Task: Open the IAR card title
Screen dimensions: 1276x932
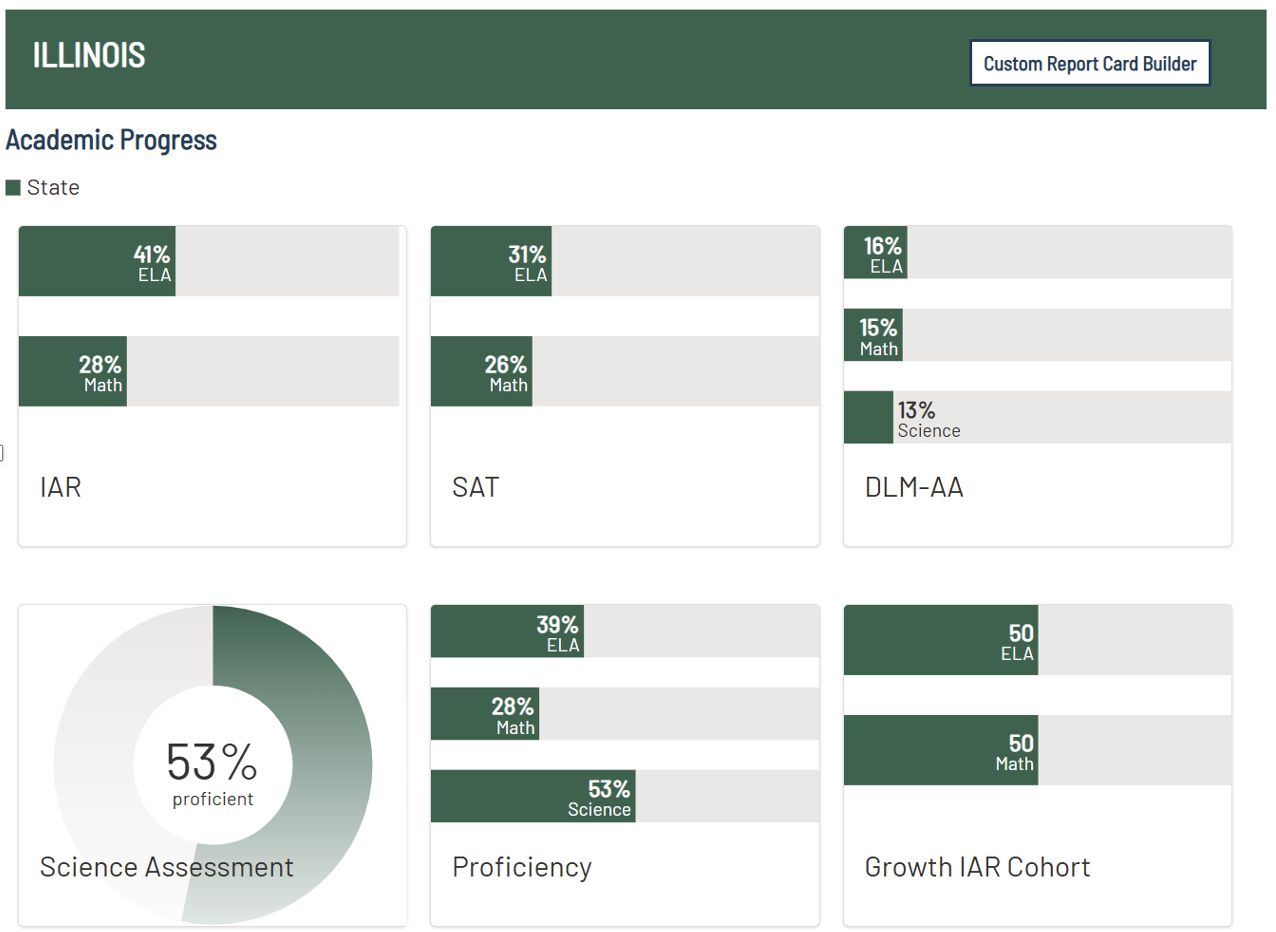Action: point(61,488)
